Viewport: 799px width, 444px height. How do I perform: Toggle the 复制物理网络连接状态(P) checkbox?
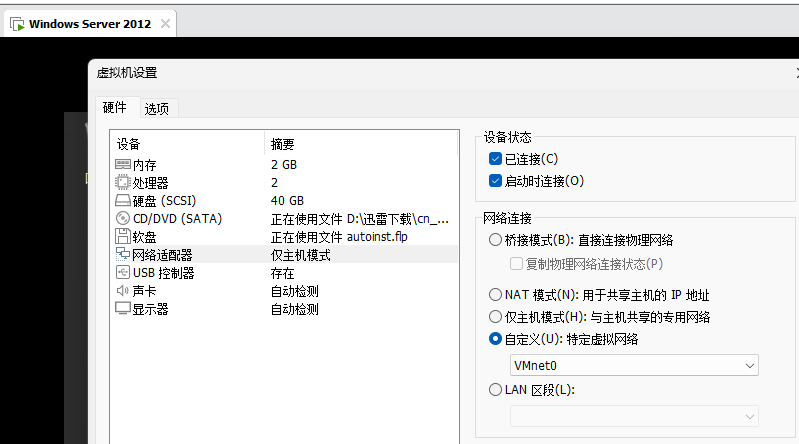[x=516, y=264]
